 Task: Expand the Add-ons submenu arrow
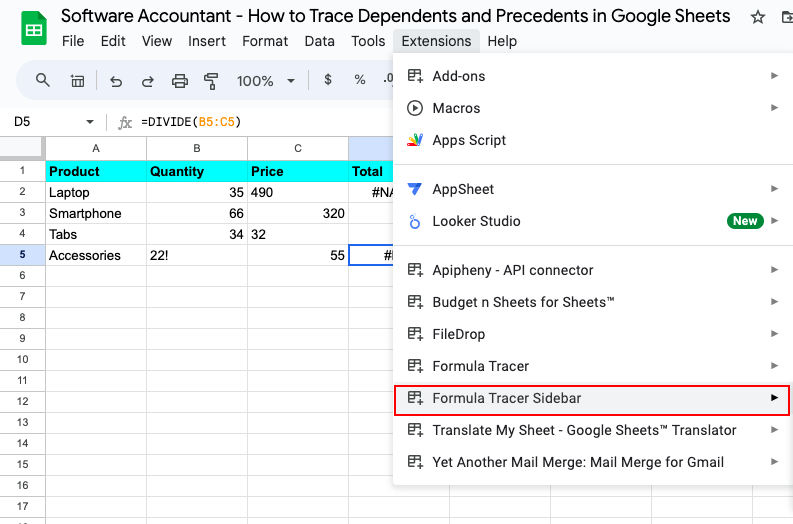click(x=774, y=76)
